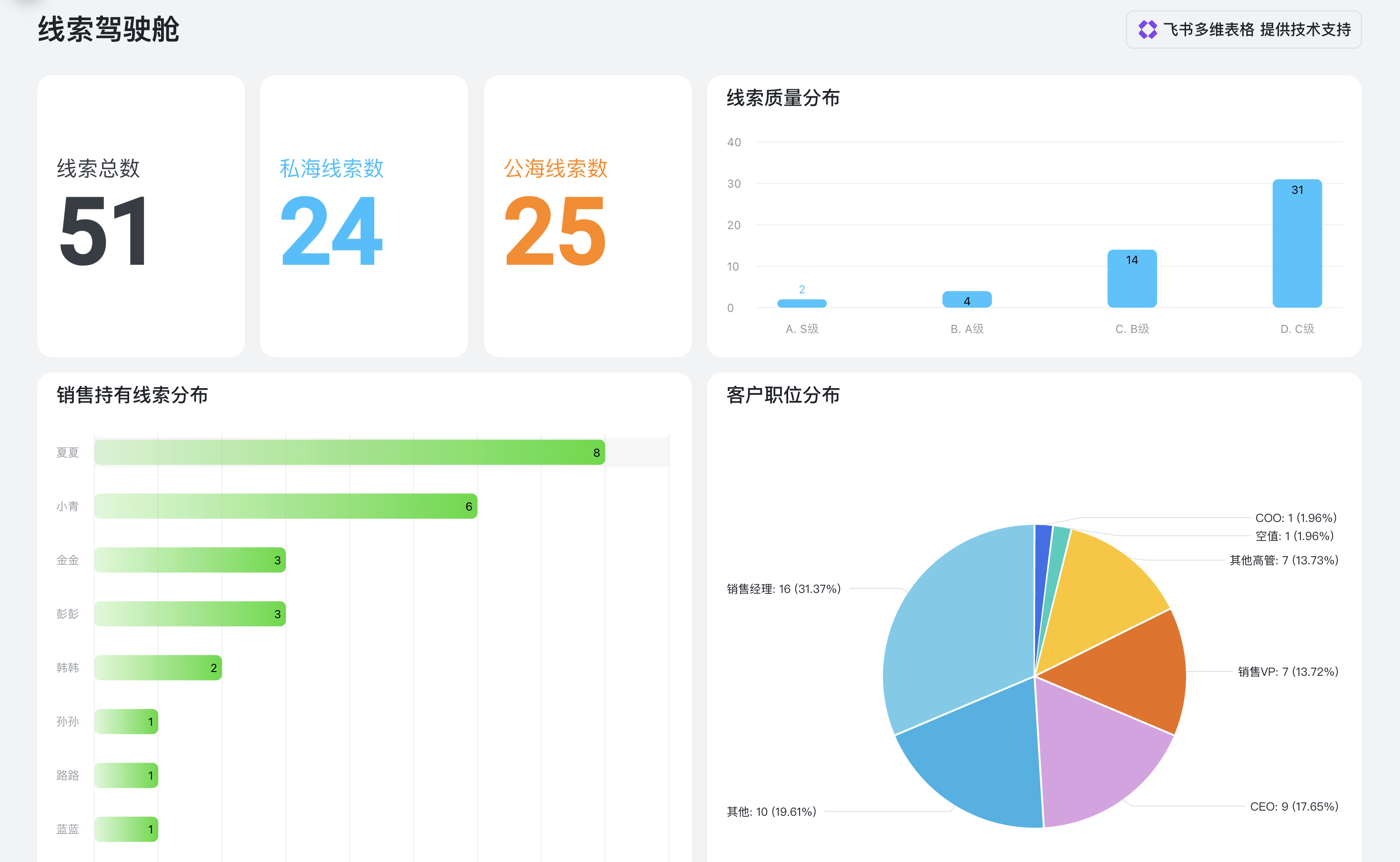The width and height of the screenshot is (1400, 862).
Task: Click the A. S级 bar showing 2
Action: 802,303
